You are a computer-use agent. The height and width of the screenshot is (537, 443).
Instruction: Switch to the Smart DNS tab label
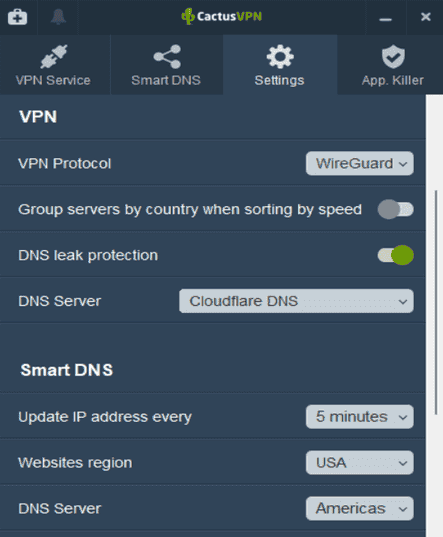[166, 80]
